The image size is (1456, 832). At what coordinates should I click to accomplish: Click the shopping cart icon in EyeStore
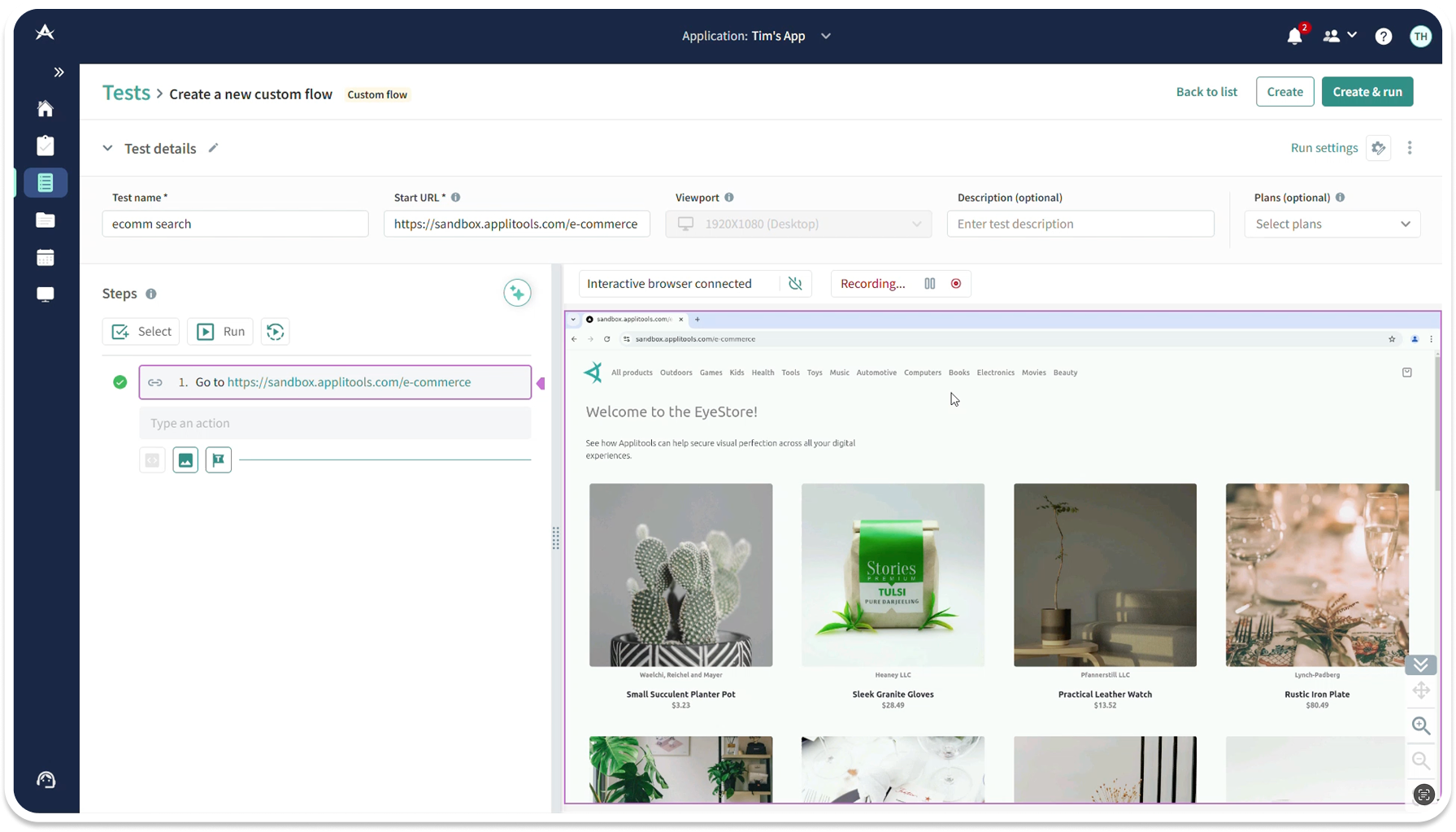pyautogui.click(x=1407, y=372)
